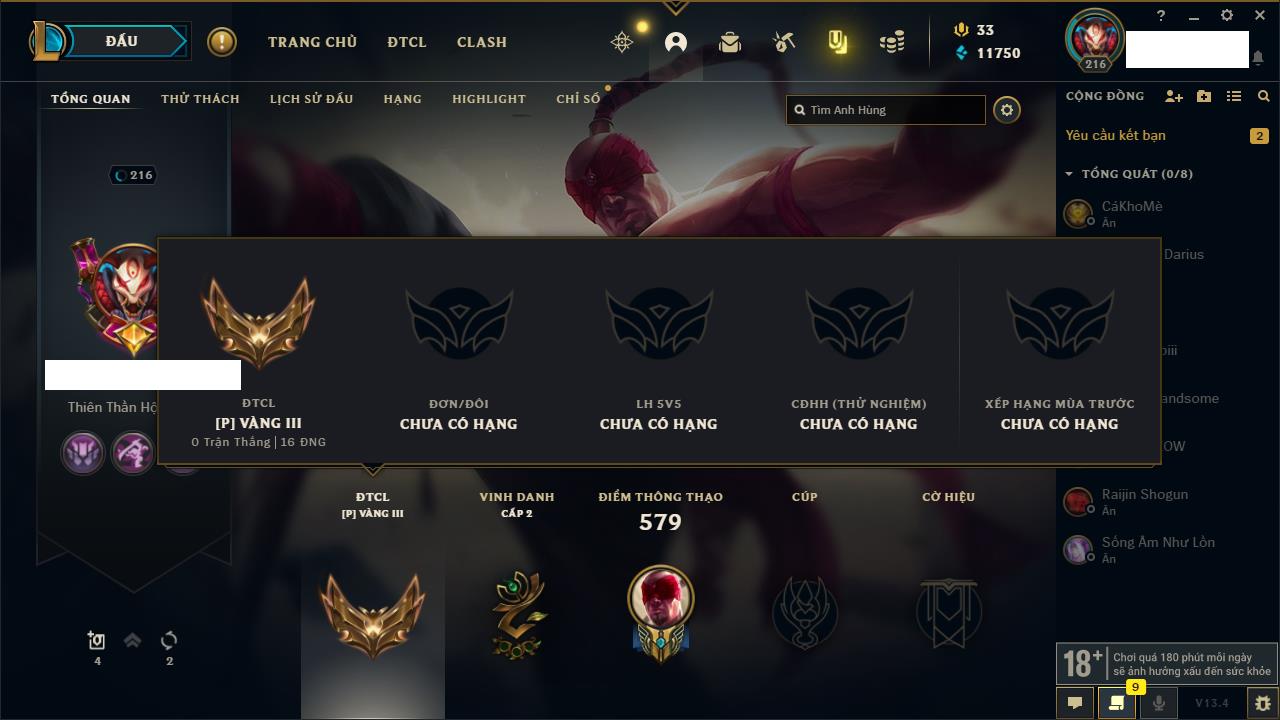This screenshot has height=720, width=1280.
Task: Toggle the voice microphone button
Action: click(x=1159, y=703)
